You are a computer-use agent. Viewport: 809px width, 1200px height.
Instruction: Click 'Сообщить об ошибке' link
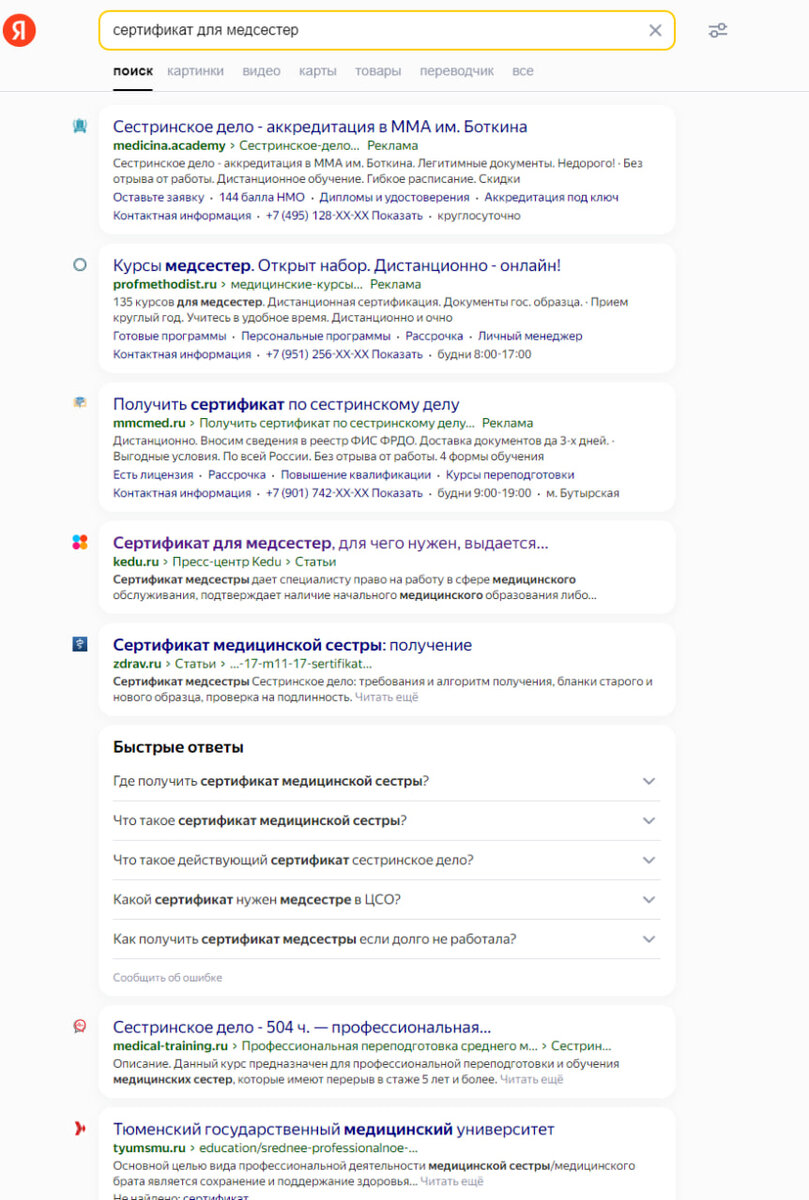pos(167,977)
